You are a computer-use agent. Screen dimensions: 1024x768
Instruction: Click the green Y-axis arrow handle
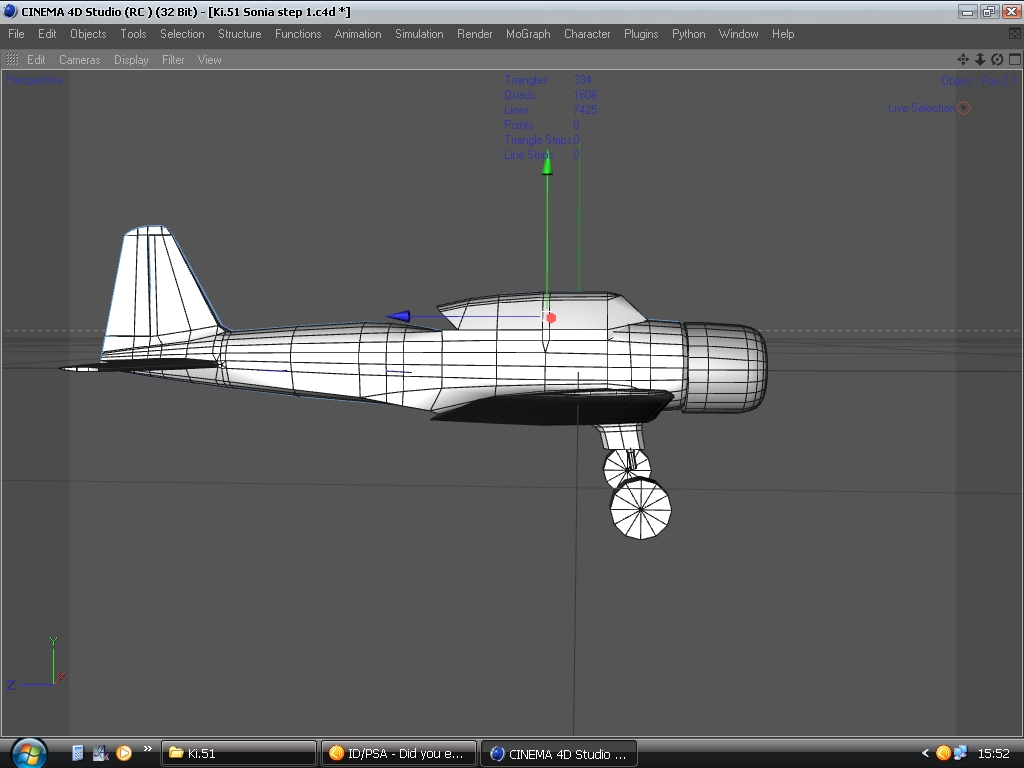point(547,166)
